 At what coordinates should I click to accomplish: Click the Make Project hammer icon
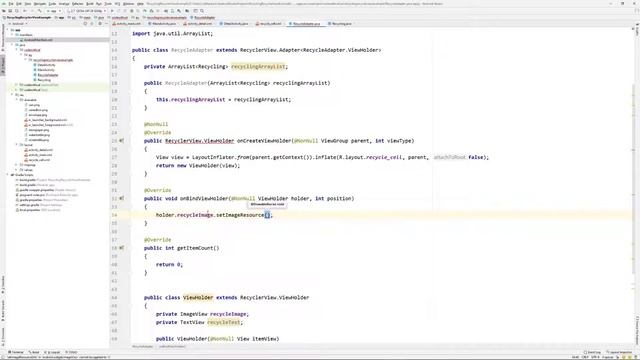[40, 11]
